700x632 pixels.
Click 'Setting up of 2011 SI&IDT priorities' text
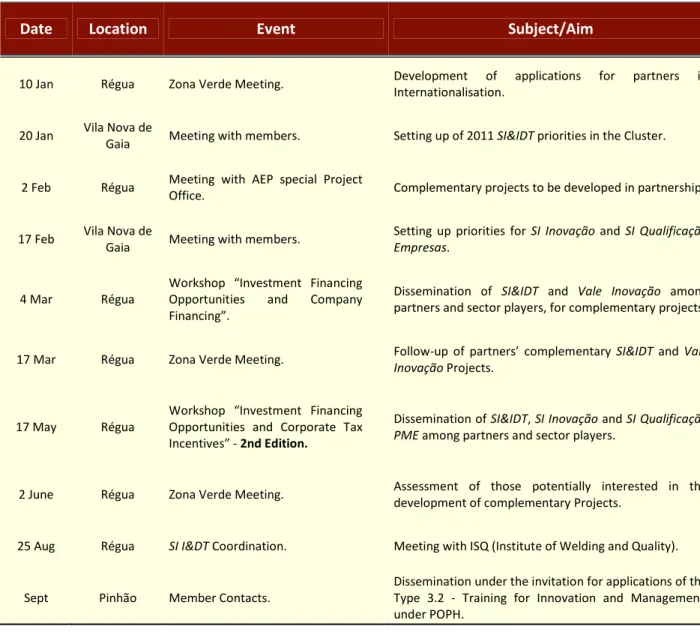[492, 136]
